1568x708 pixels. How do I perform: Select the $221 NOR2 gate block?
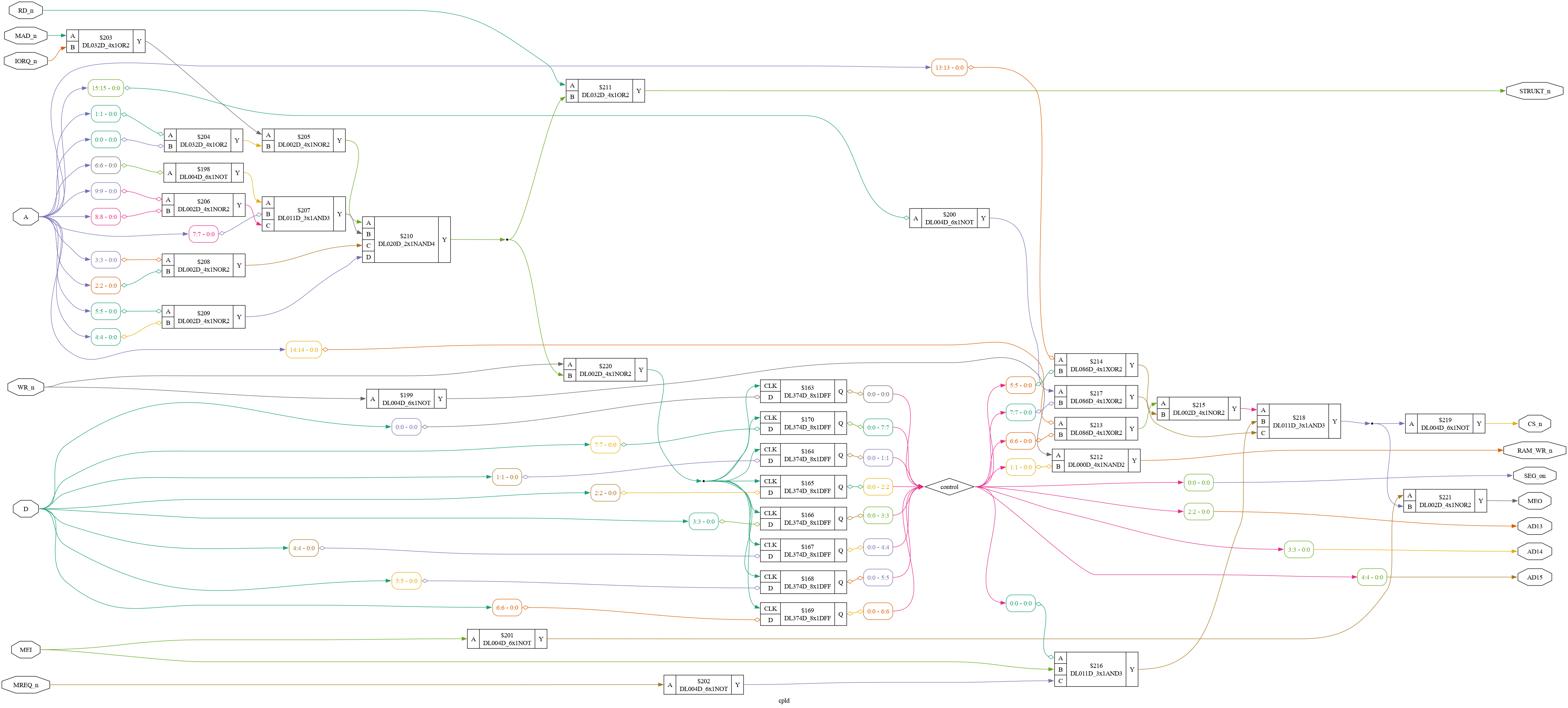click(x=1444, y=501)
